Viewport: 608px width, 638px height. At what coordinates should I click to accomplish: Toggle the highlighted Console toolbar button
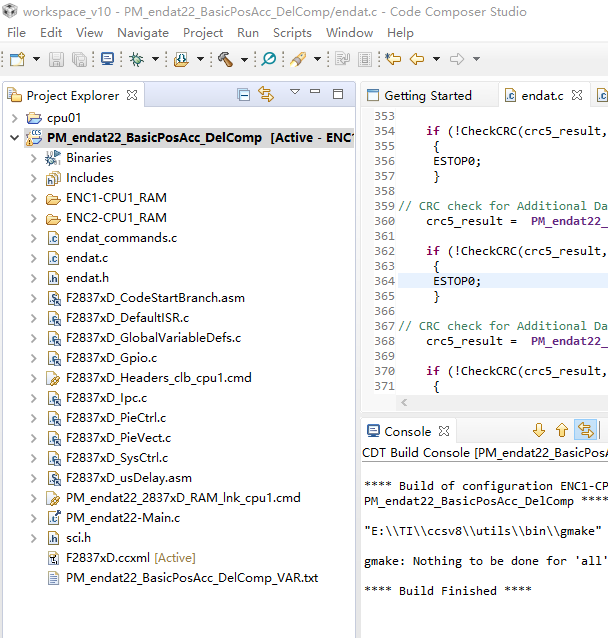click(585, 430)
